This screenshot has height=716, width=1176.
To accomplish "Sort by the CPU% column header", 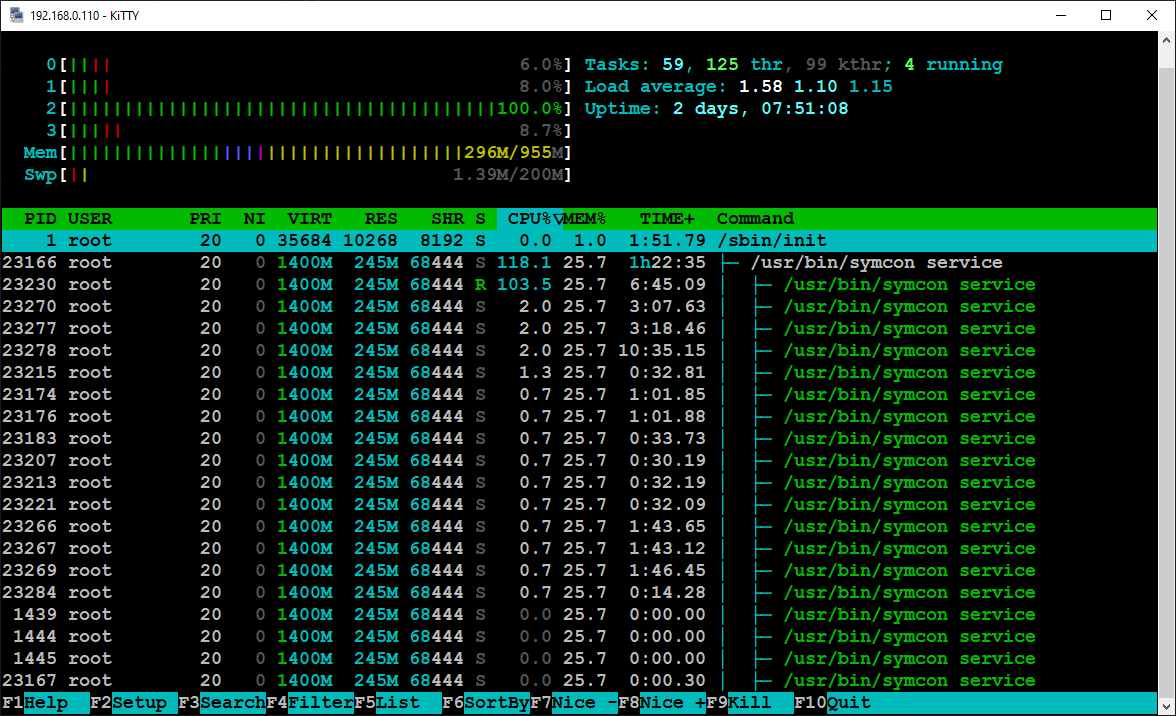I will tap(530, 219).
